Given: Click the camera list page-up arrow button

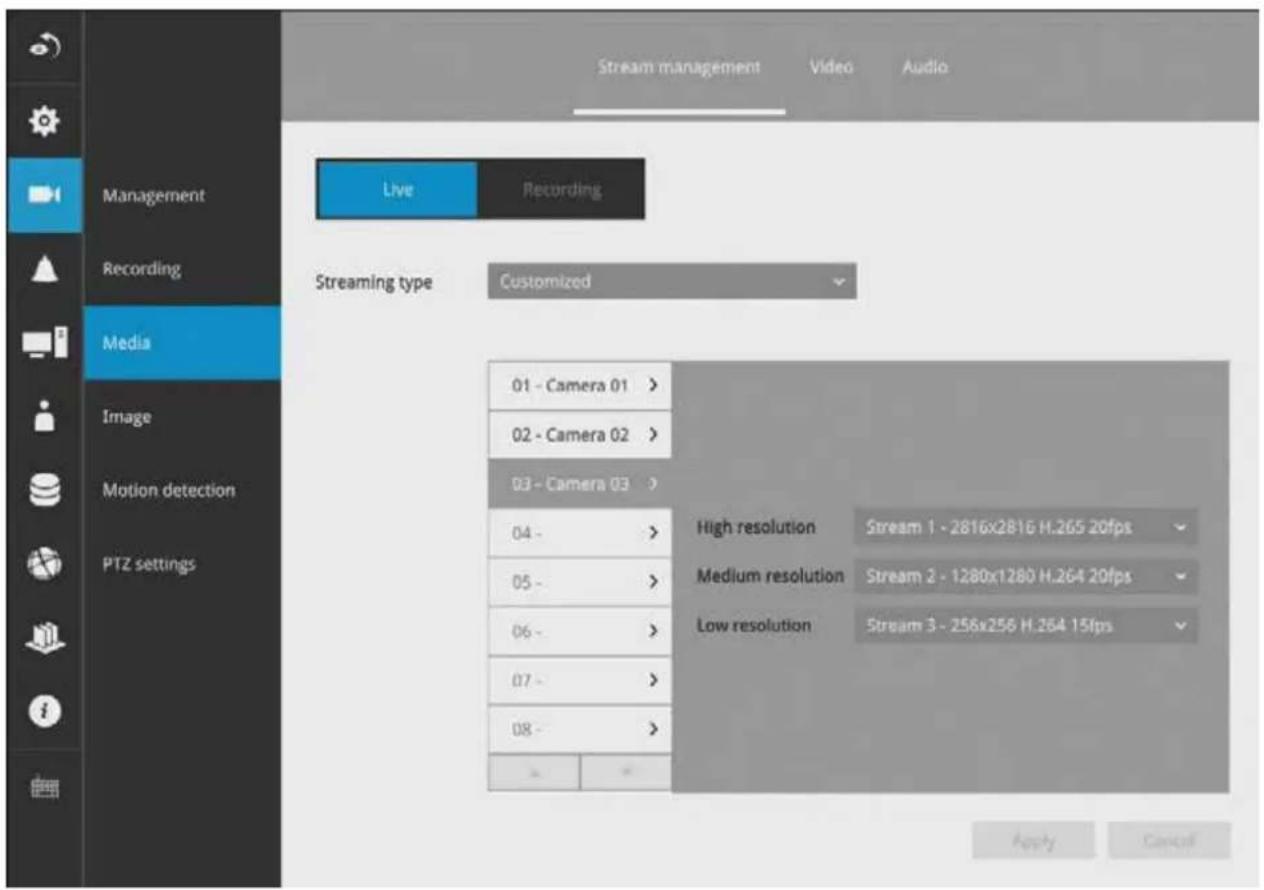Looking at the screenshot, I should coord(533,773).
